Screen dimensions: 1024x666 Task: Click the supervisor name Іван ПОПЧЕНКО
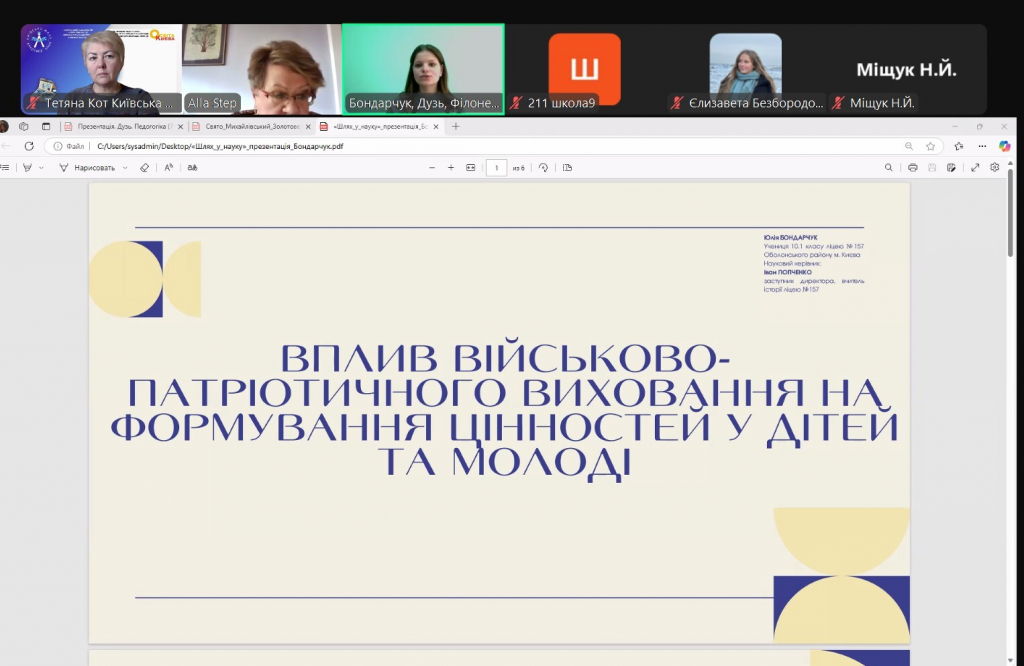point(788,272)
